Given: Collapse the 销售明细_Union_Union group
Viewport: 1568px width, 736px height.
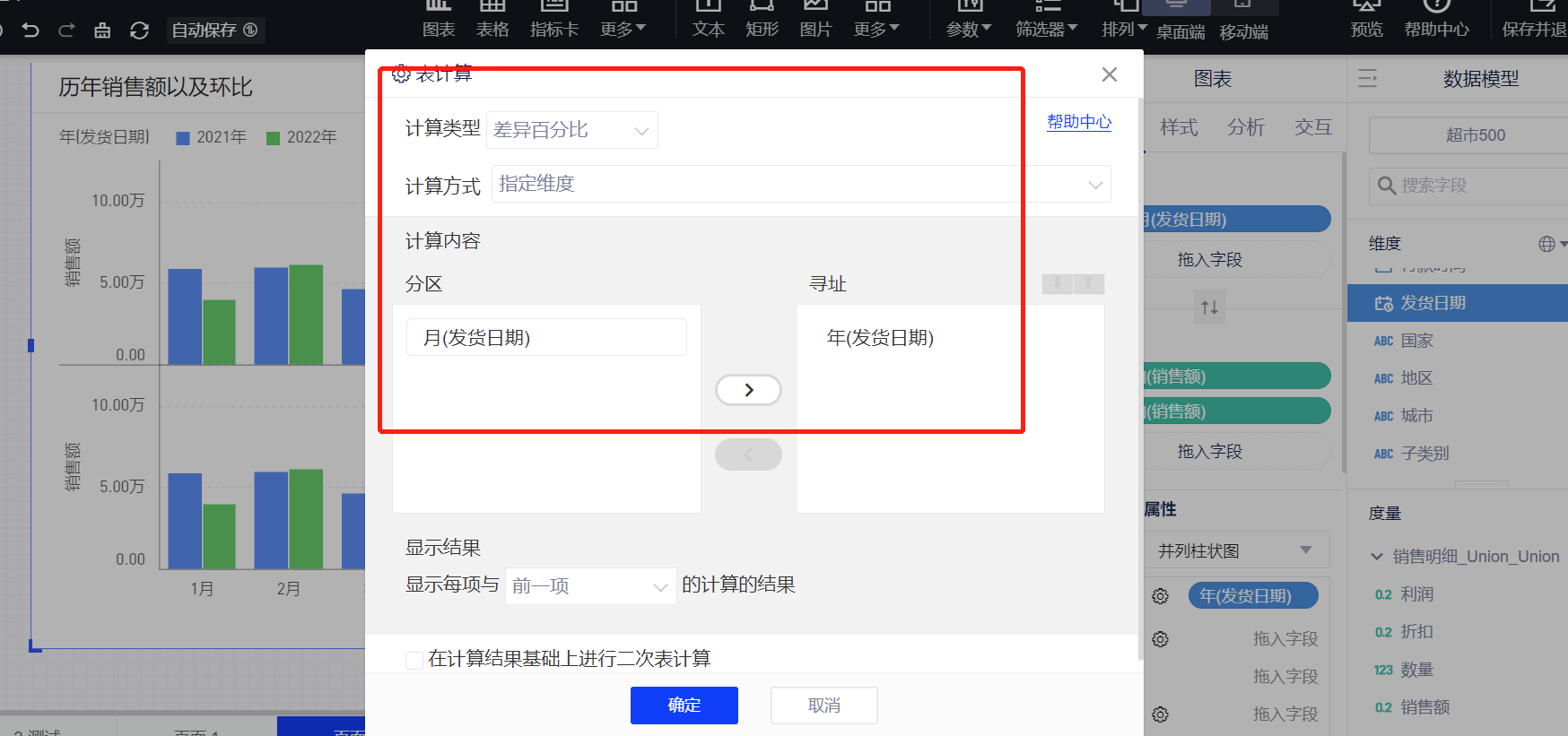Looking at the screenshot, I should (x=1377, y=557).
